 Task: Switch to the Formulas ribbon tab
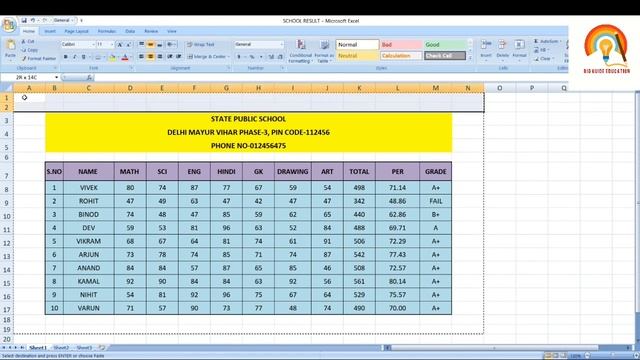click(x=107, y=31)
